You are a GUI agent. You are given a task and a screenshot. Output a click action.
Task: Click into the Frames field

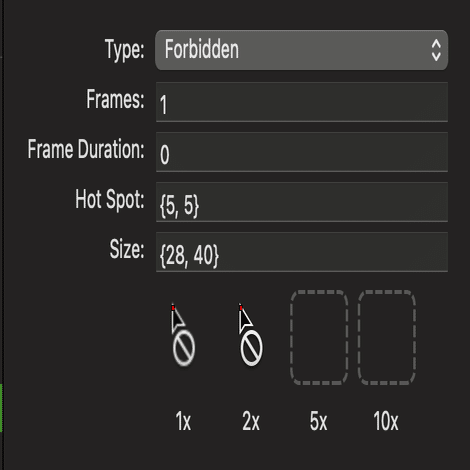pyautogui.click(x=302, y=102)
